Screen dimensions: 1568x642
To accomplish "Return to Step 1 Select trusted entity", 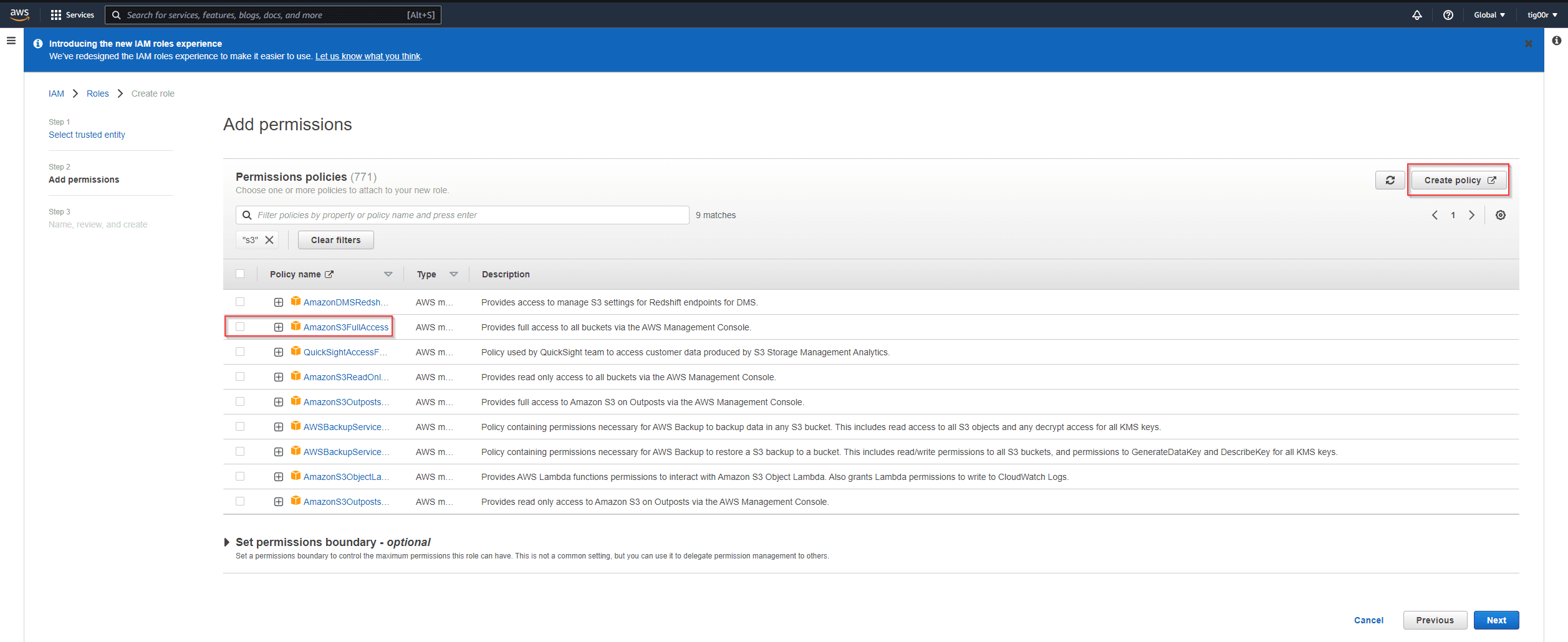I will (87, 135).
